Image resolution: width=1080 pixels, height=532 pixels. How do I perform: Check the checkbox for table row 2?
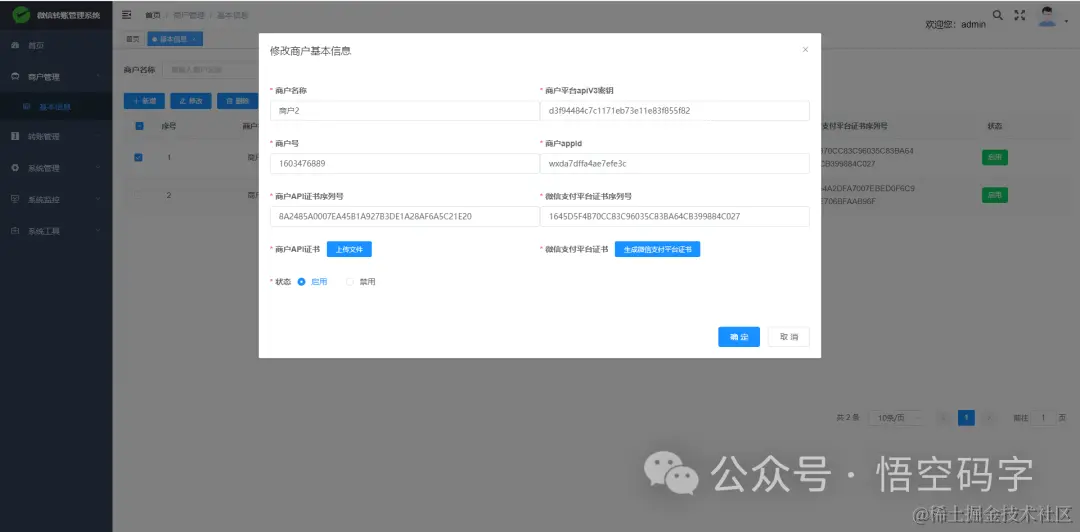point(138,196)
